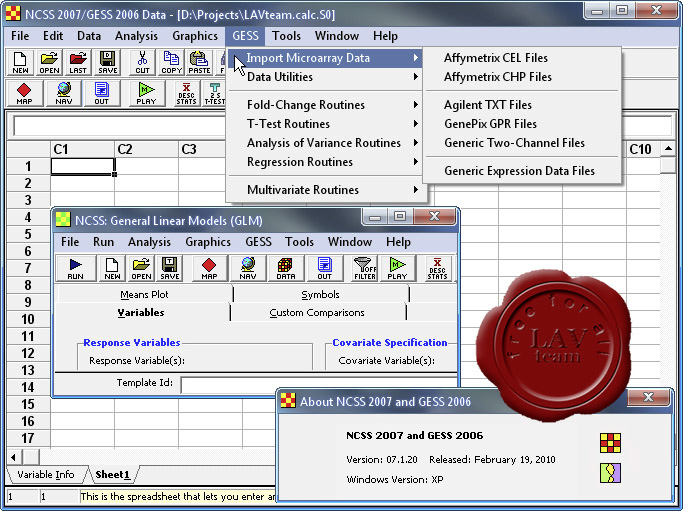Click the cell entry bar above the spreadsheet
This screenshot has height=511, width=683.
[x=342, y=126]
